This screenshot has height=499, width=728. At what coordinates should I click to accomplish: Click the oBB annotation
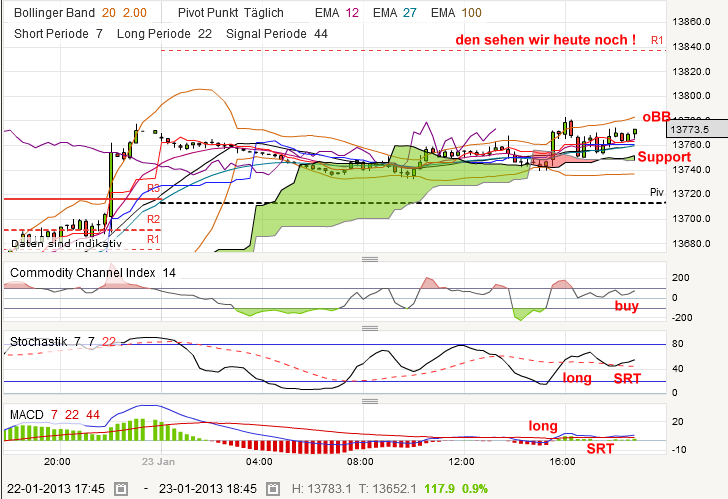[656, 117]
